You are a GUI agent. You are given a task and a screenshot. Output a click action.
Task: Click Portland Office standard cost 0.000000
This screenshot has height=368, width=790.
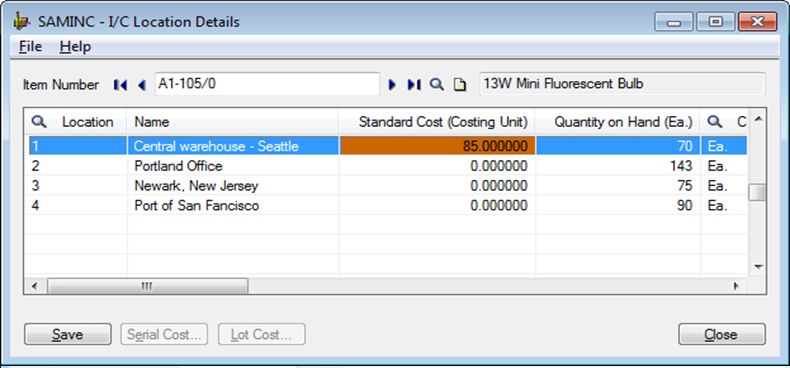(437, 166)
